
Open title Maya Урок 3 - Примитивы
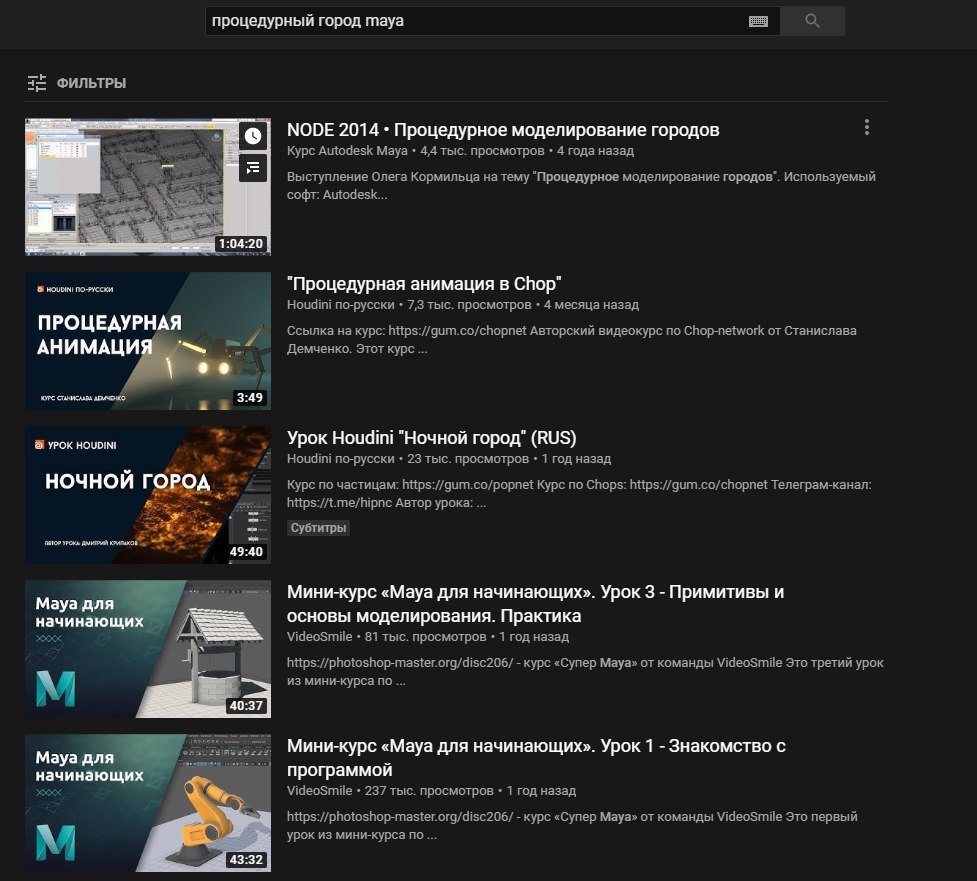pos(535,604)
